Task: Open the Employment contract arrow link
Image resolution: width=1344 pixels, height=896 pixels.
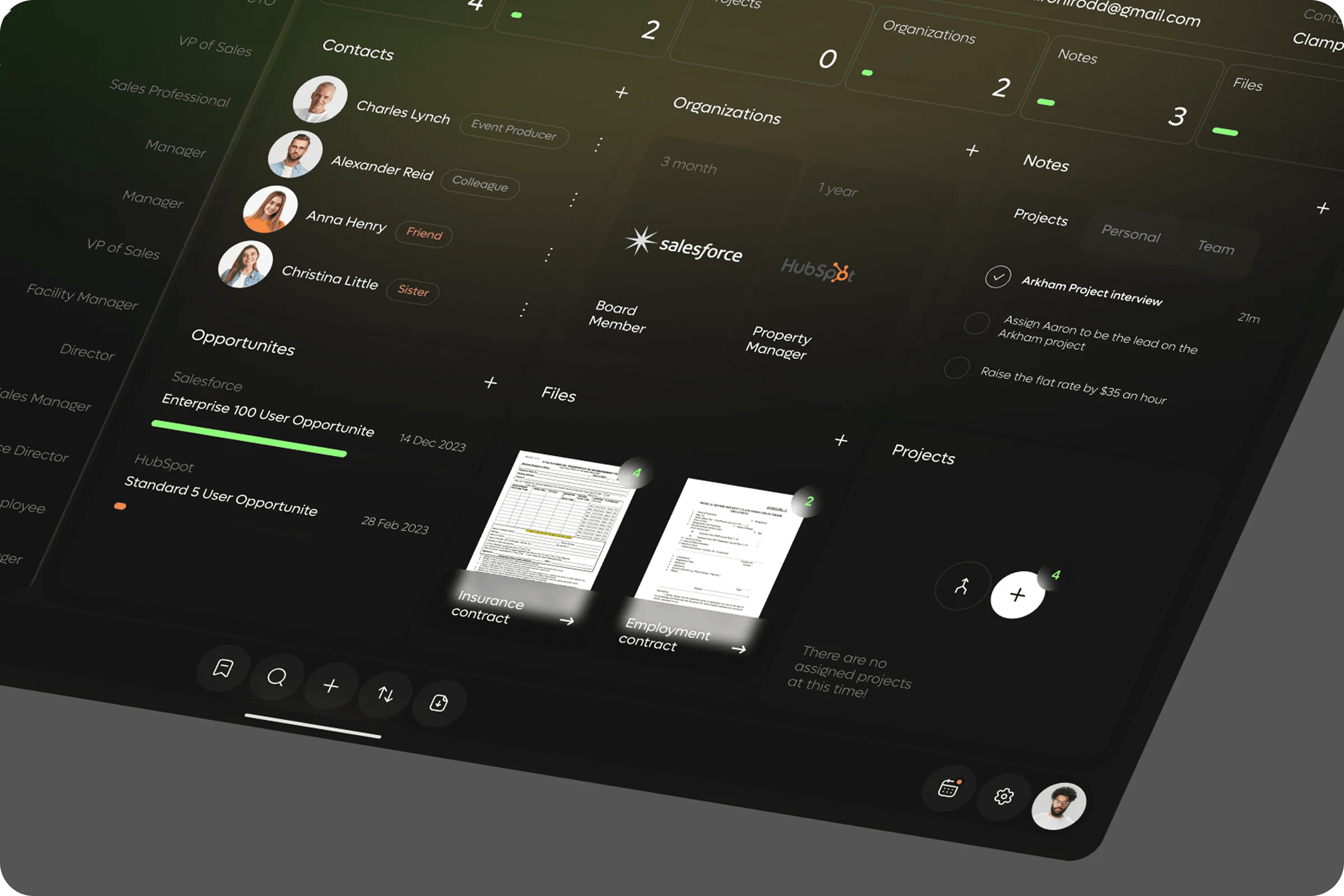Action: 739,649
